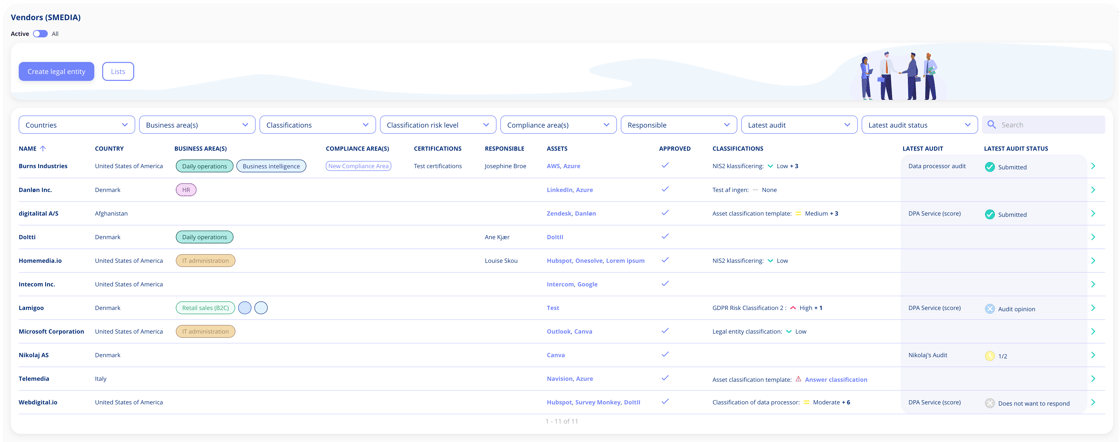Open the Webdigital.io row chevron
The height and width of the screenshot is (442, 1120).
[1093, 402]
